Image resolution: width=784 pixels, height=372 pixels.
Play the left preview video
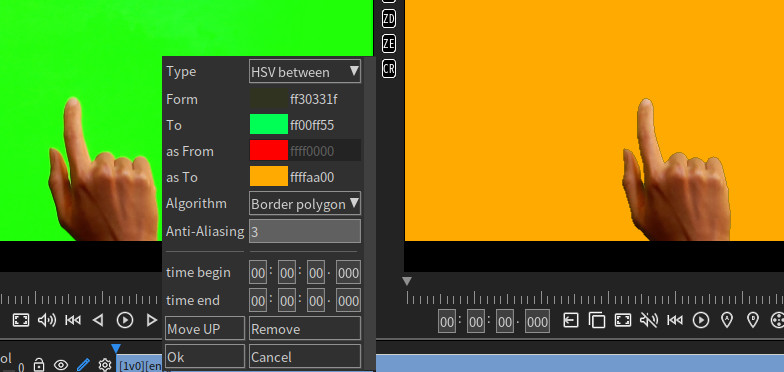click(x=125, y=320)
